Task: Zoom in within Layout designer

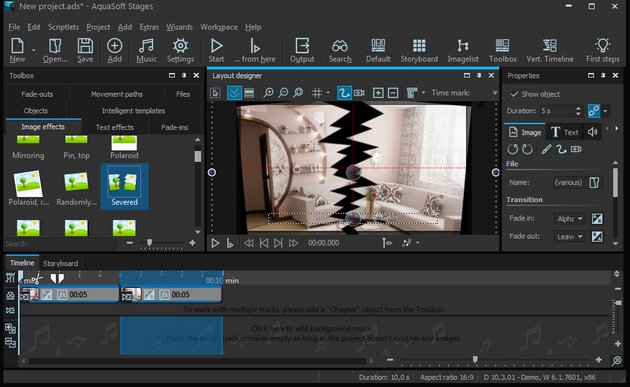Action: 268,93
